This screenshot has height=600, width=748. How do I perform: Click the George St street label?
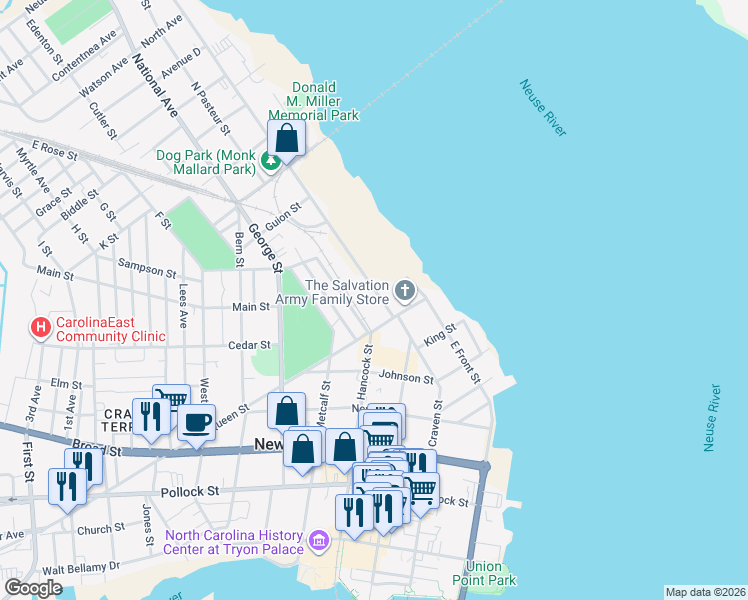pyautogui.click(x=266, y=248)
